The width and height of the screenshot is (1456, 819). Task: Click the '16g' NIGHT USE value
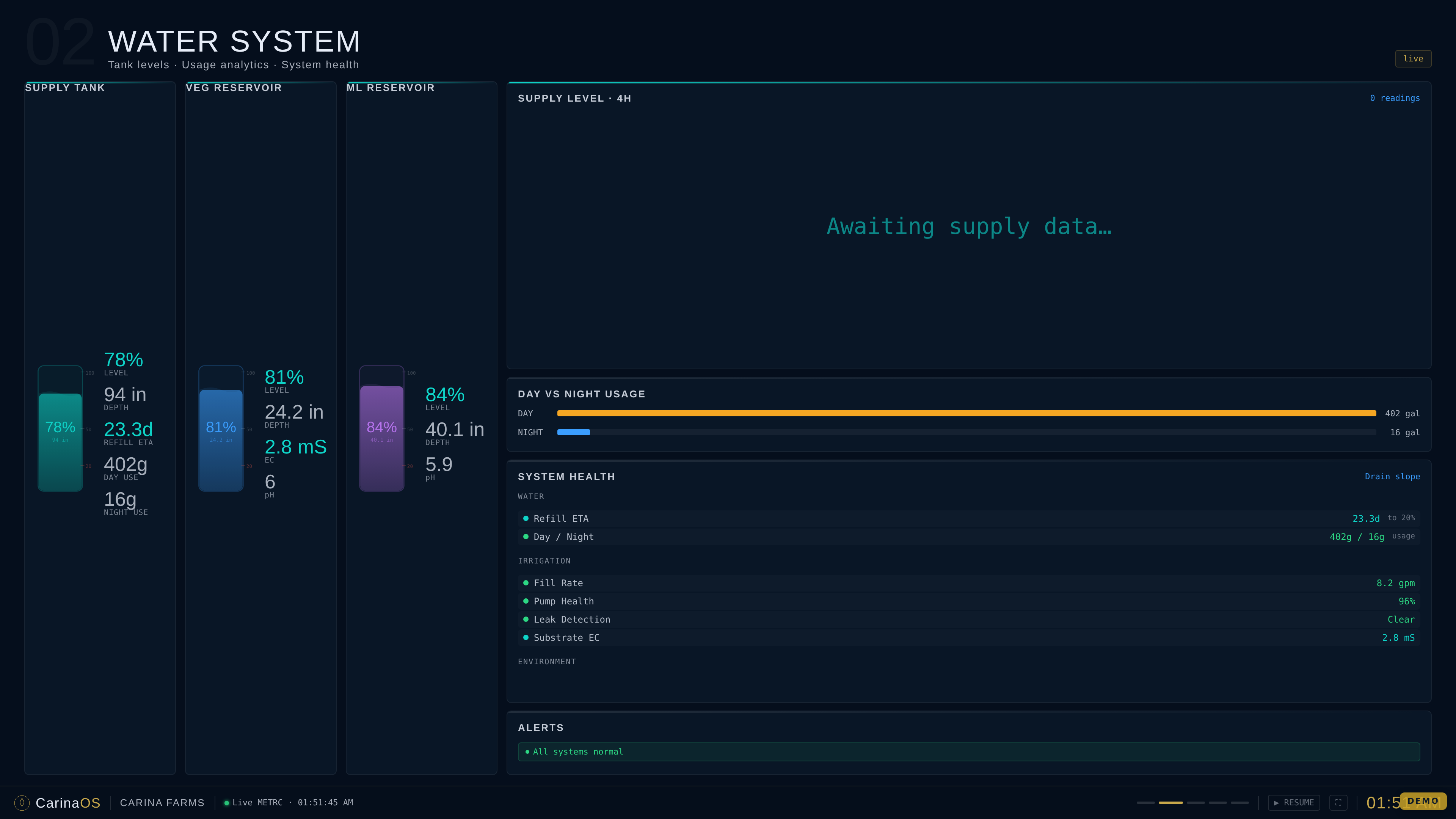point(120,500)
